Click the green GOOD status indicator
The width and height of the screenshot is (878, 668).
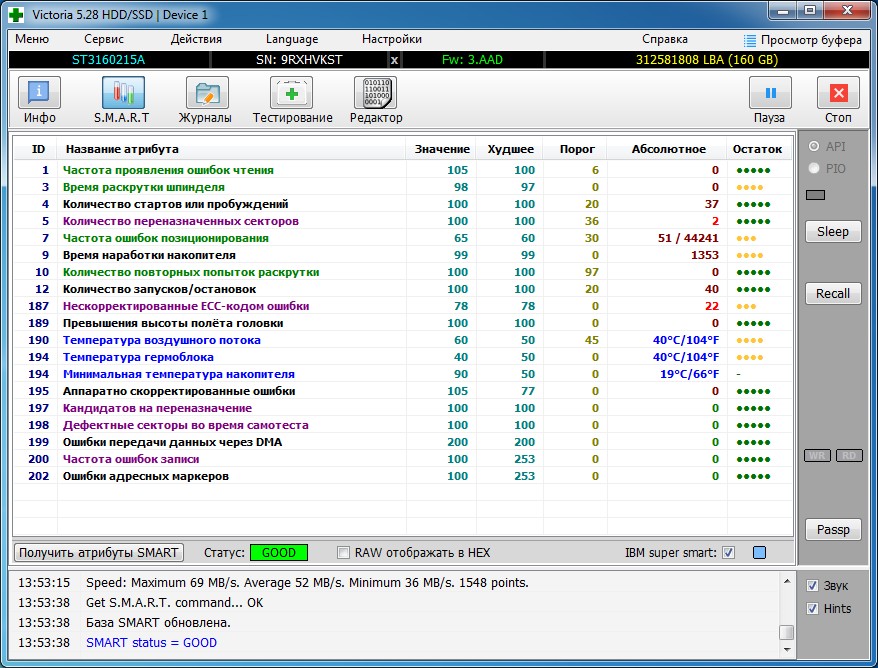tap(278, 553)
